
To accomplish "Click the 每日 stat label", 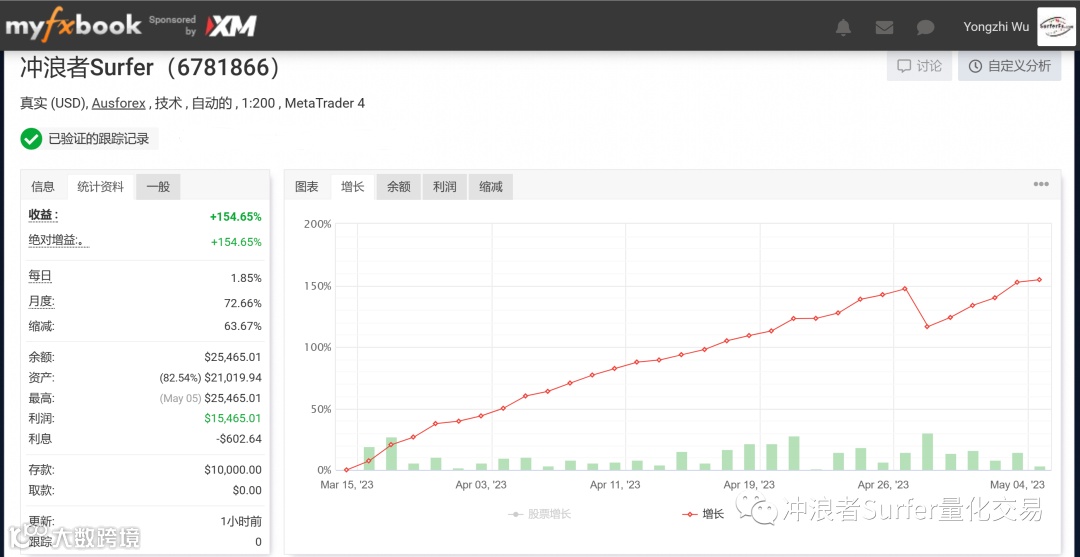I will (40, 277).
